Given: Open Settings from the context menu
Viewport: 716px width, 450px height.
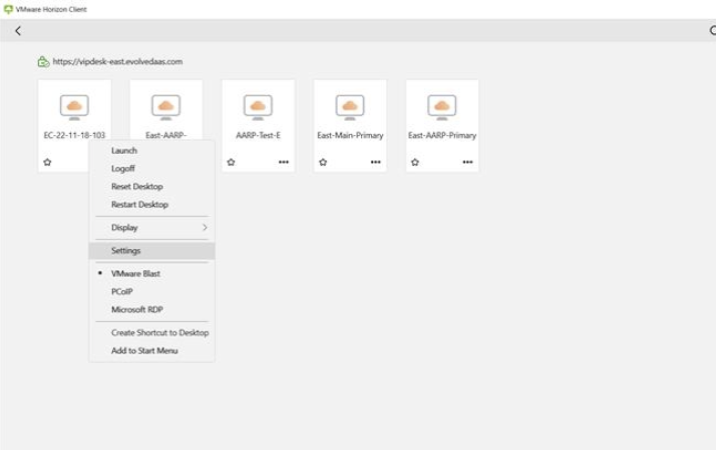Looking at the screenshot, I should coord(152,251).
